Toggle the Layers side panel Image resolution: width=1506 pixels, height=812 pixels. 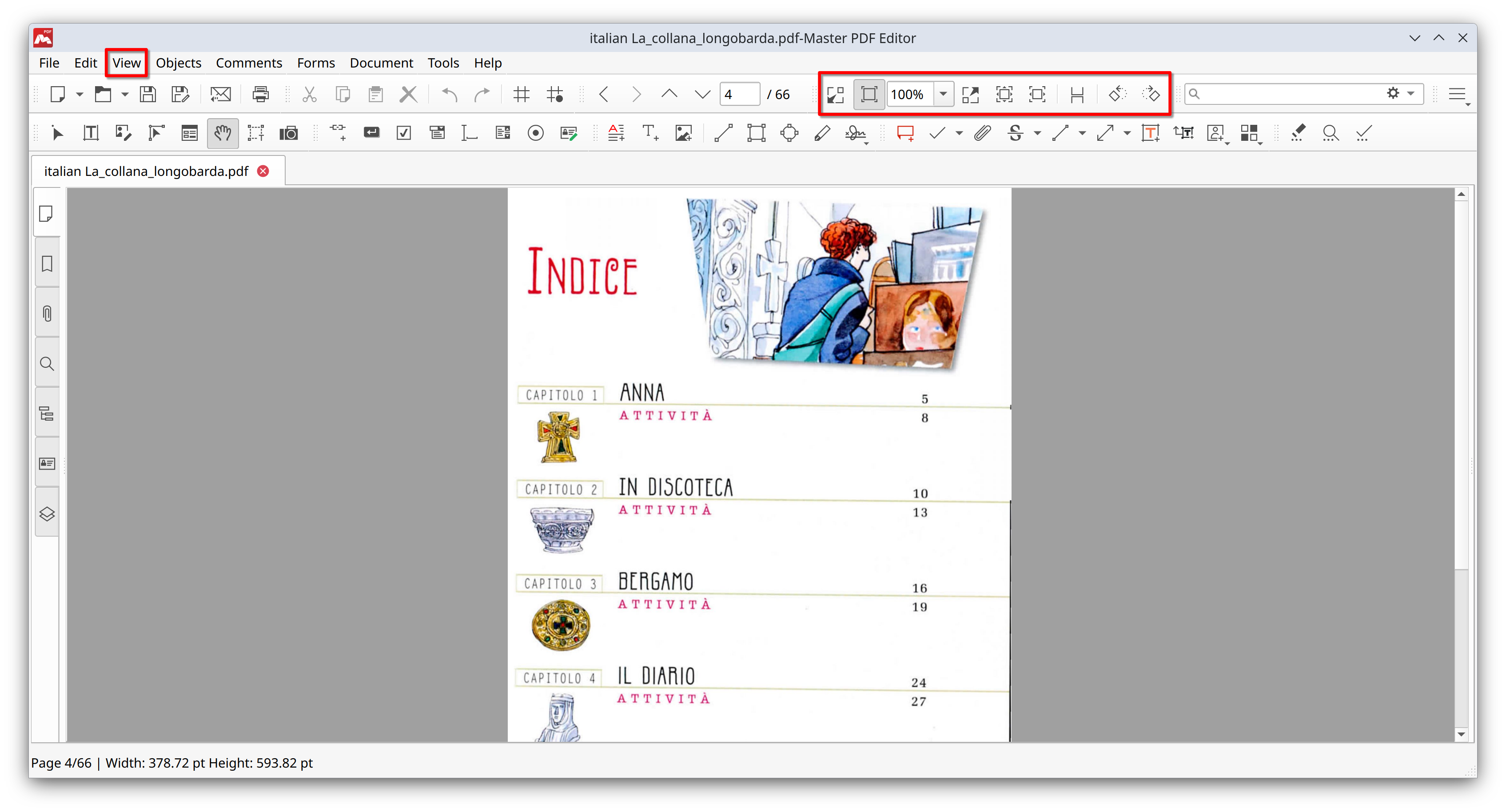click(x=47, y=514)
